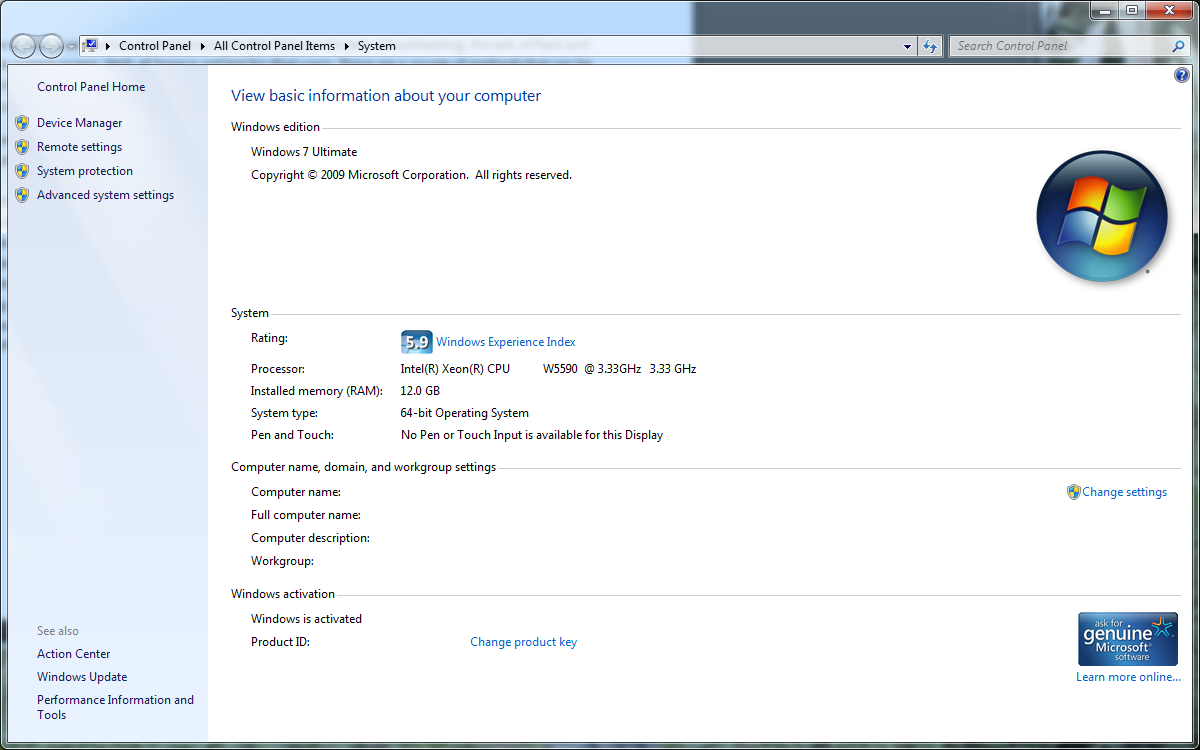
Task: Open Windows Update under See also
Action: coord(82,677)
